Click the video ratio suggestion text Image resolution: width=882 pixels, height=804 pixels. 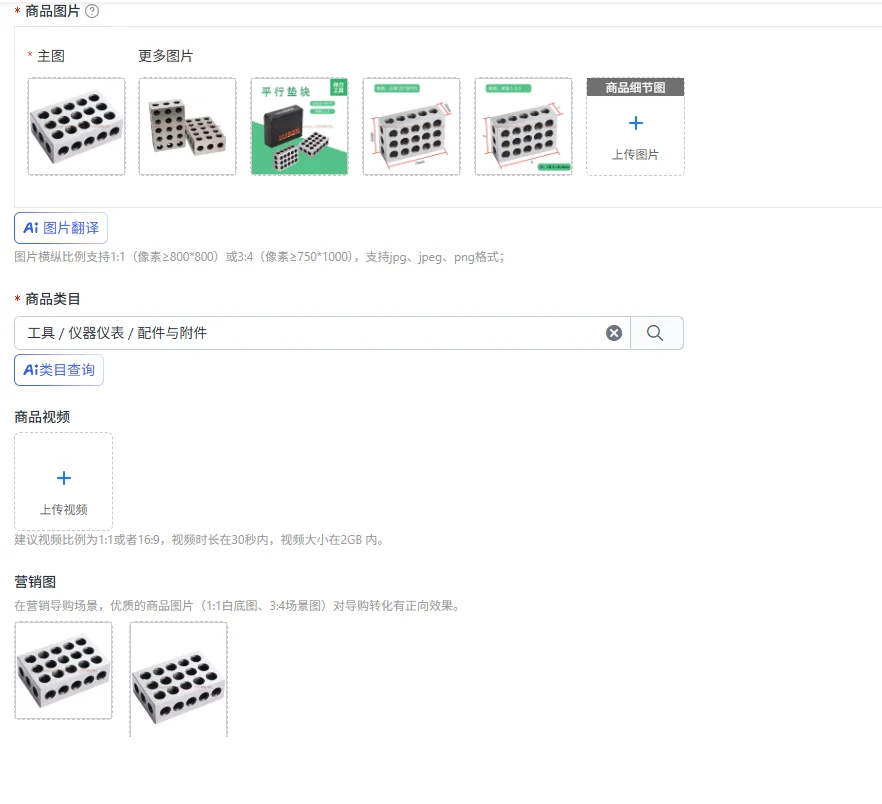click(199, 540)
